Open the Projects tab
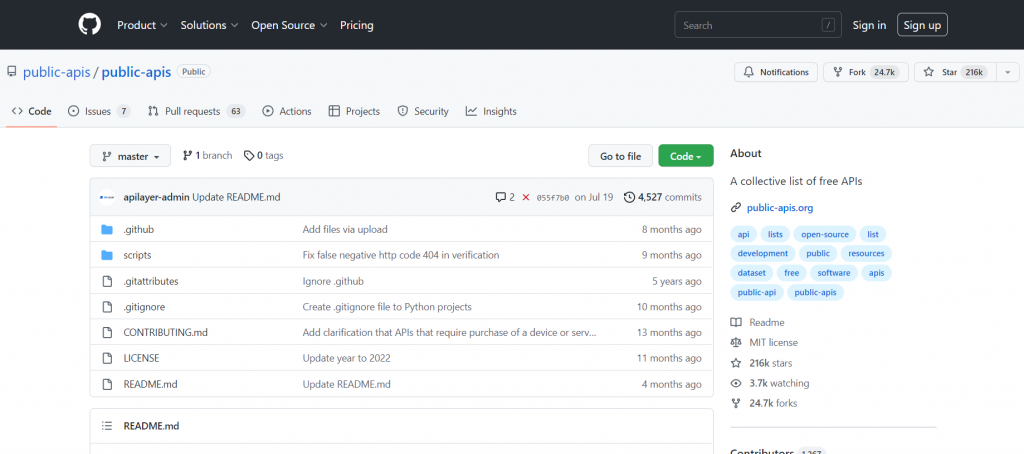The height and width of the screenshot is (454, 1024). [354, 111]
